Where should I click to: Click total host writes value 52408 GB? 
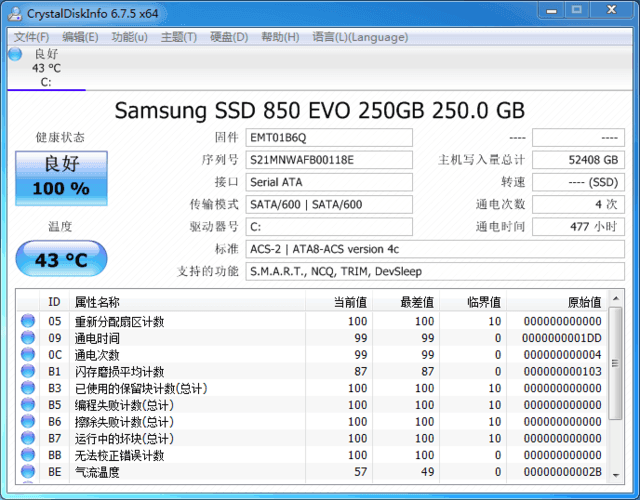578,160
